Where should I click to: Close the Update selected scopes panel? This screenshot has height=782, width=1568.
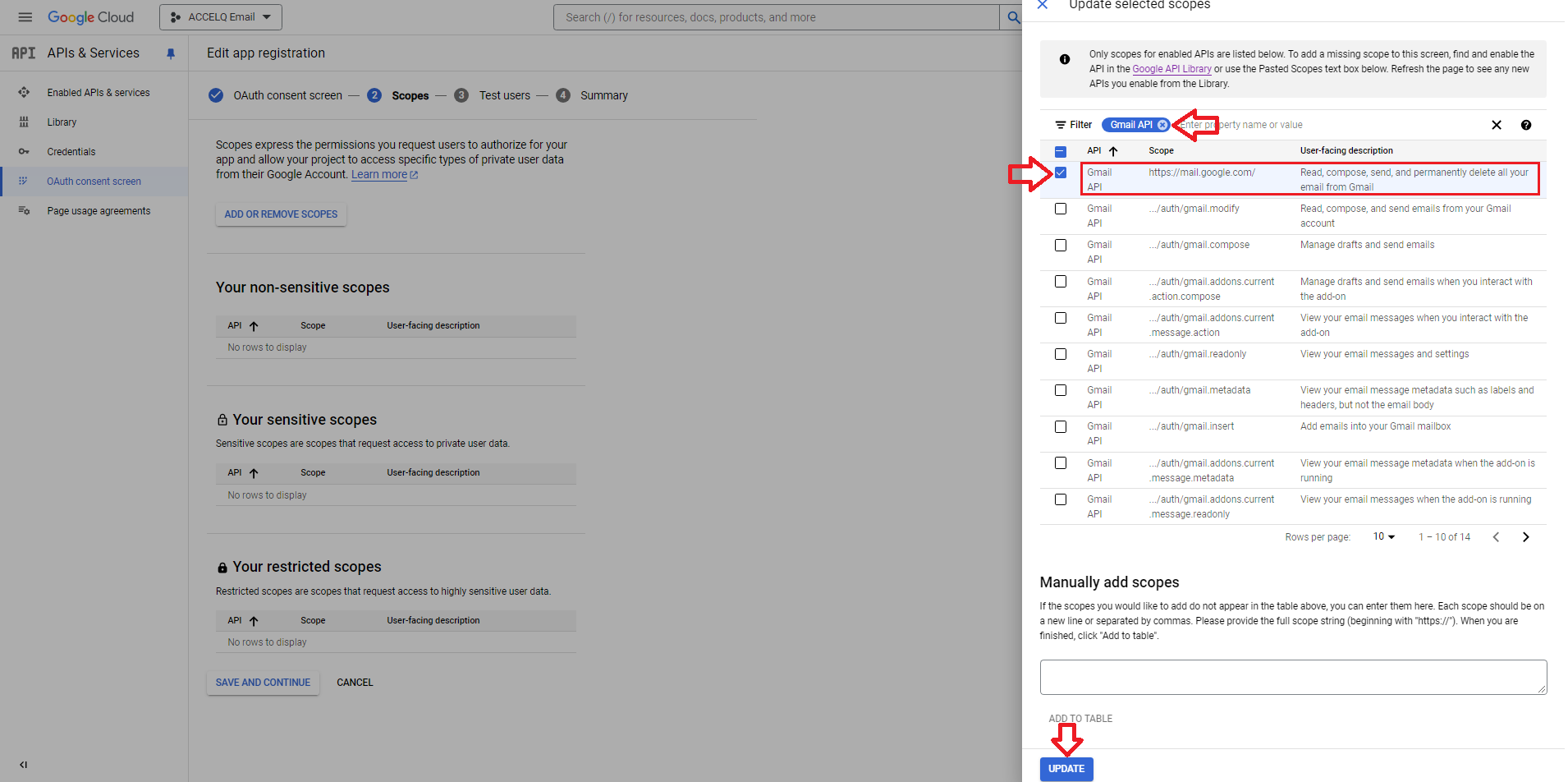click(x=1043, y=5)
